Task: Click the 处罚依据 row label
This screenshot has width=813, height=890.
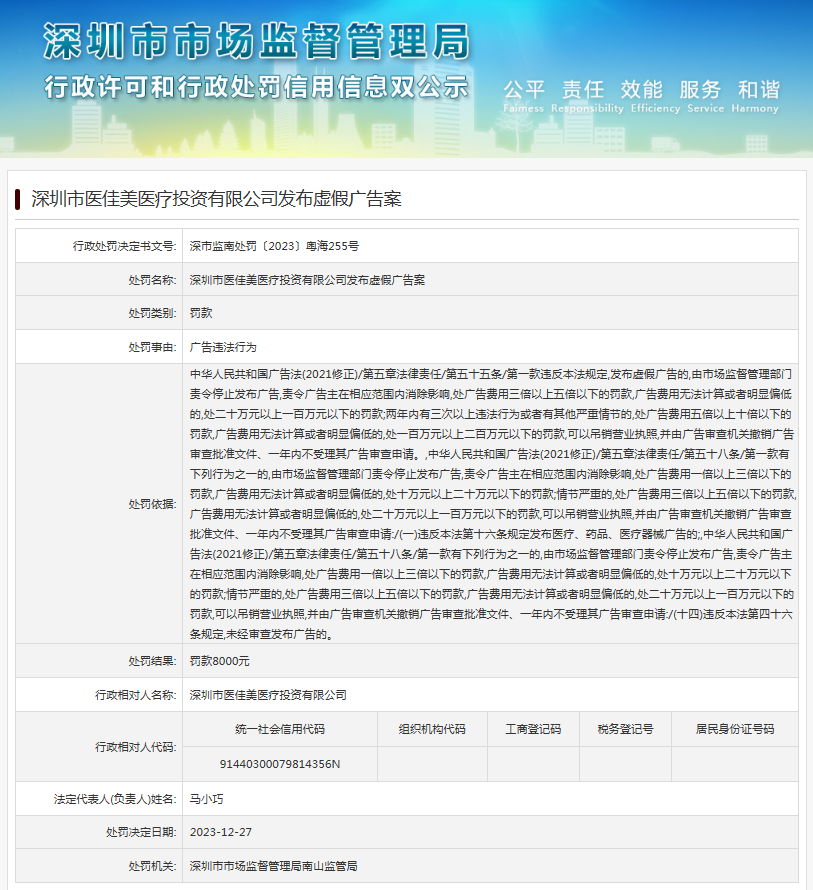Action: [151, 504]
